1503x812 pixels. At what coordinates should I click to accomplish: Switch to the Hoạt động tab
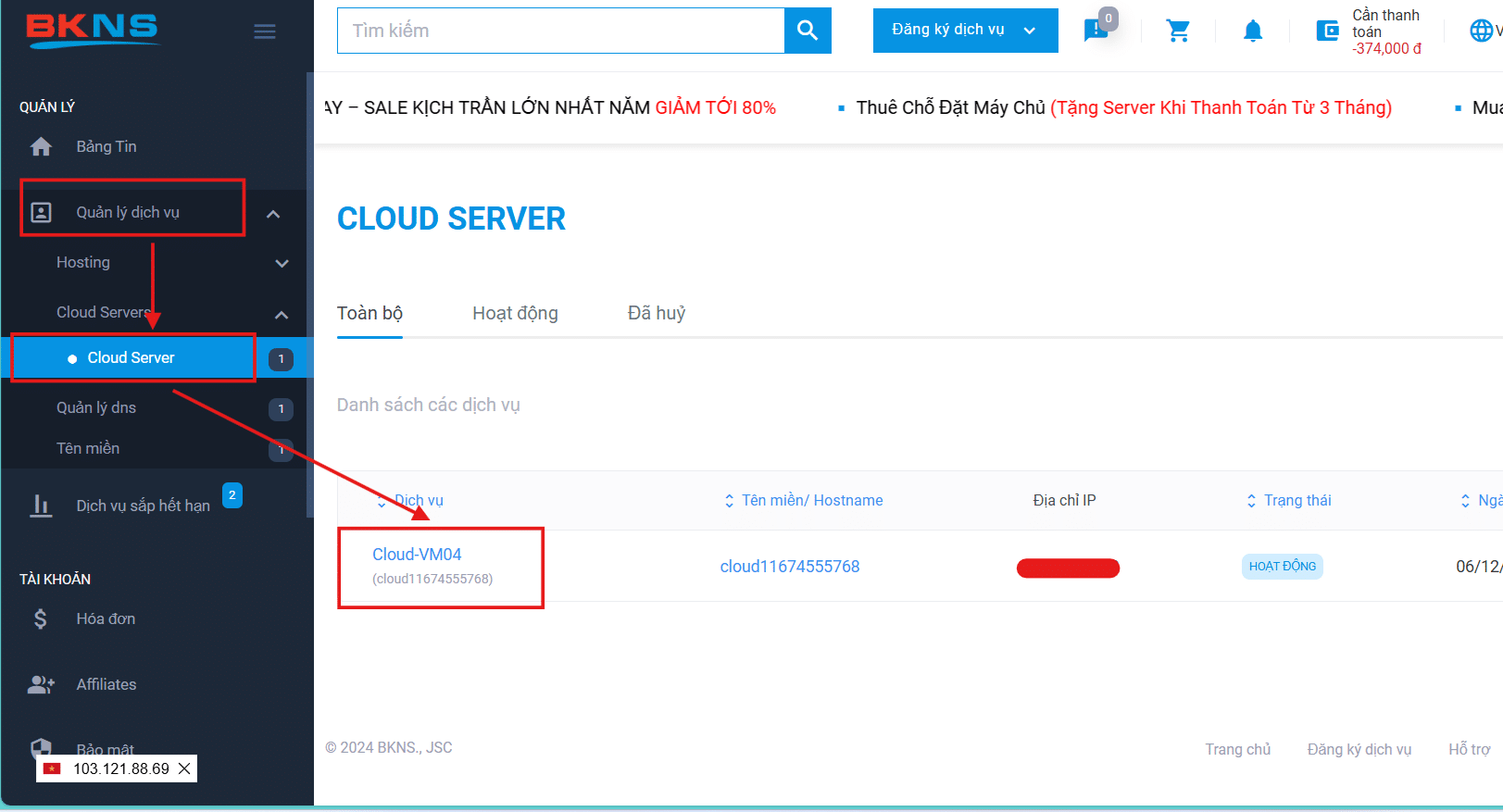click(x=515, y=313)
